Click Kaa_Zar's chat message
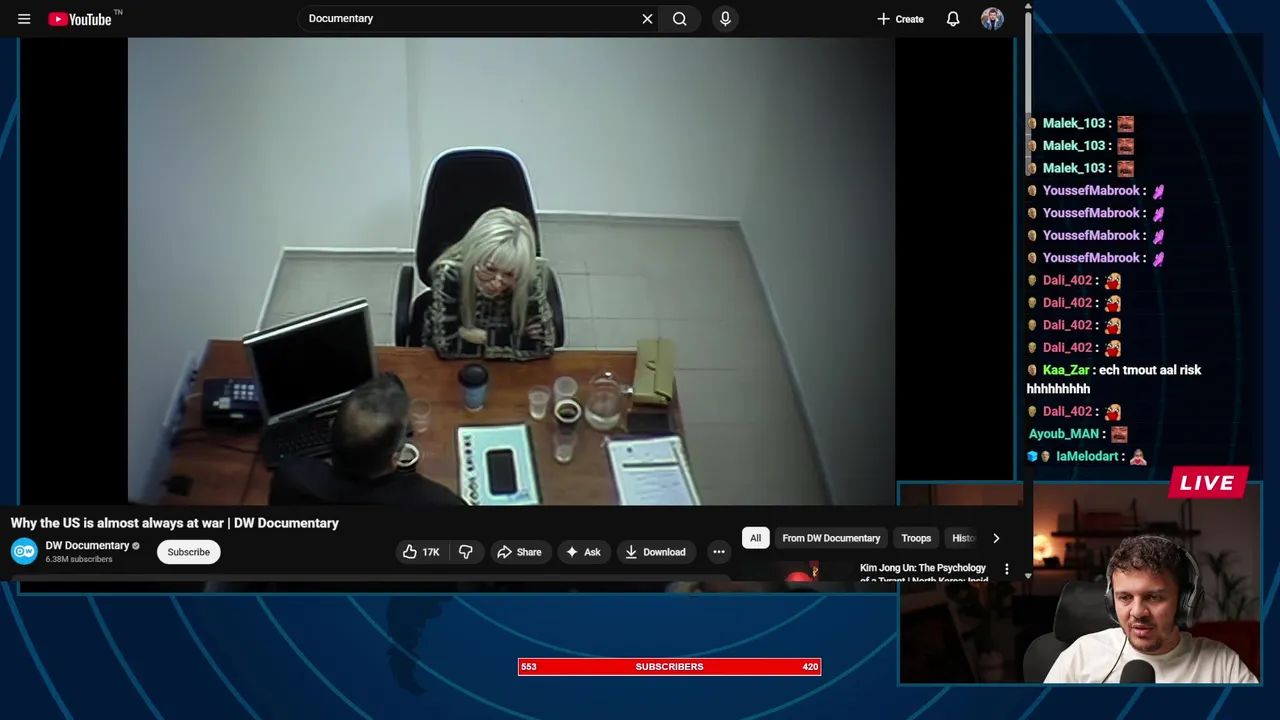This screenshot has width=1280, height=720. click(x=1114, y=379)
